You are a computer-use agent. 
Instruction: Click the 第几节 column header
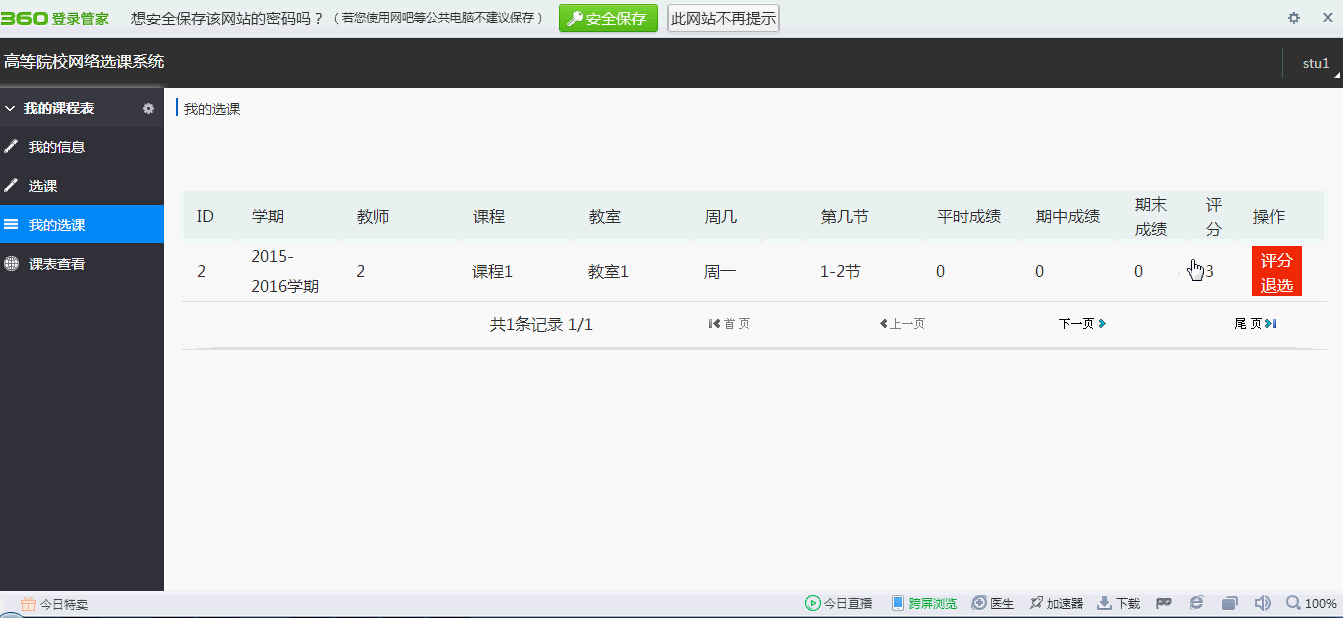845,216
